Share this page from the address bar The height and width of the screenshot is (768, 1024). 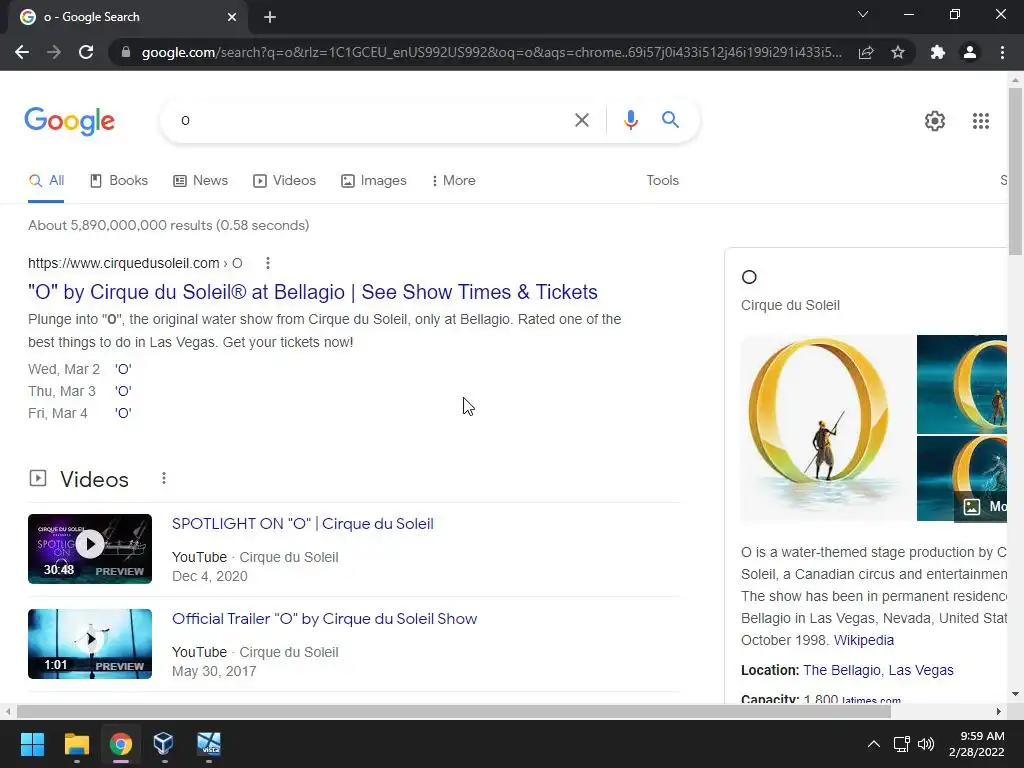866,52
